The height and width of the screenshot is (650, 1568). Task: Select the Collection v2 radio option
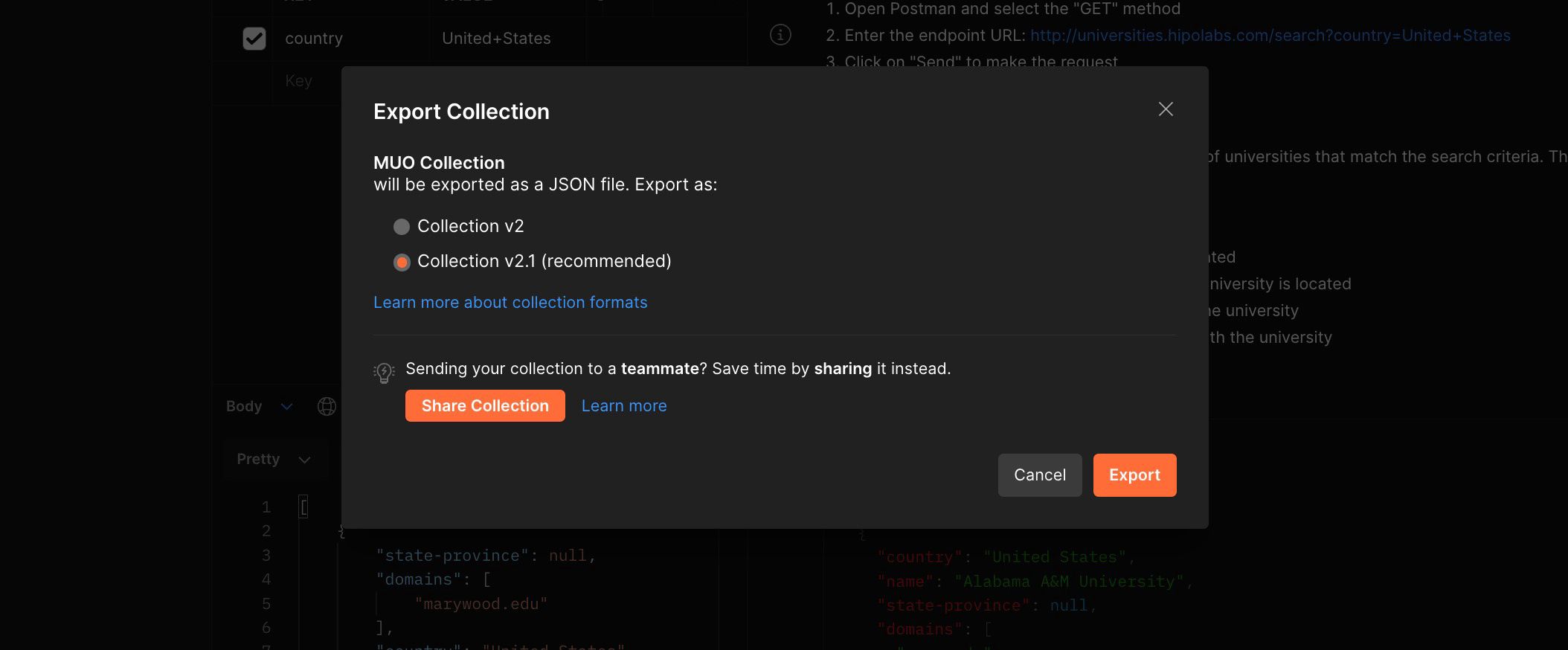pos(402,227)
